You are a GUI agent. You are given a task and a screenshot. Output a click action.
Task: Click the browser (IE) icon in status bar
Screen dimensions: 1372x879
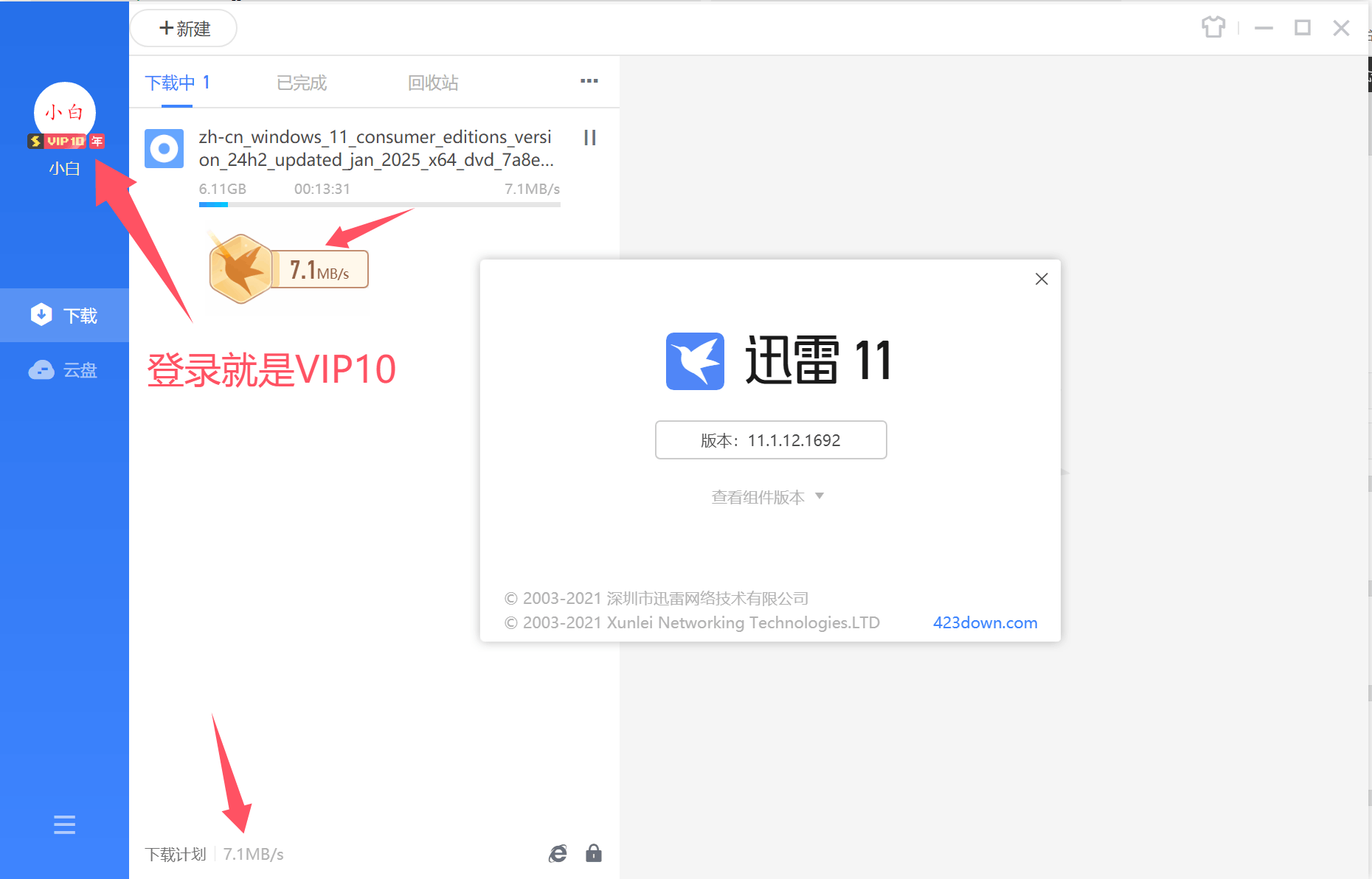(x=558, y=854)
